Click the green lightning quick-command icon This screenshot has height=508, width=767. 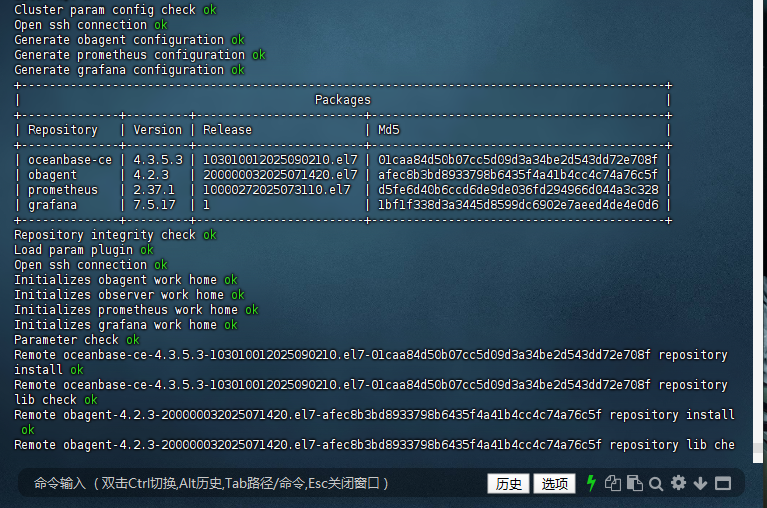coord(591,483)
